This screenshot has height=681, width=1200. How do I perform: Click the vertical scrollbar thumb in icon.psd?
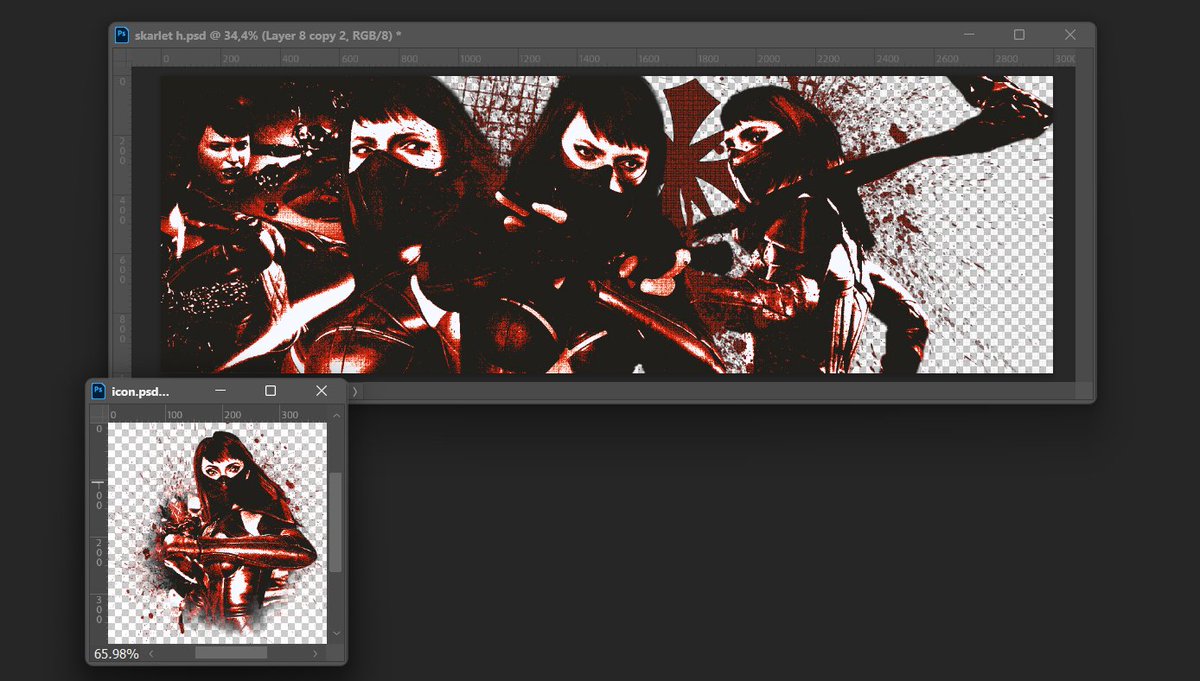point(337,522)
